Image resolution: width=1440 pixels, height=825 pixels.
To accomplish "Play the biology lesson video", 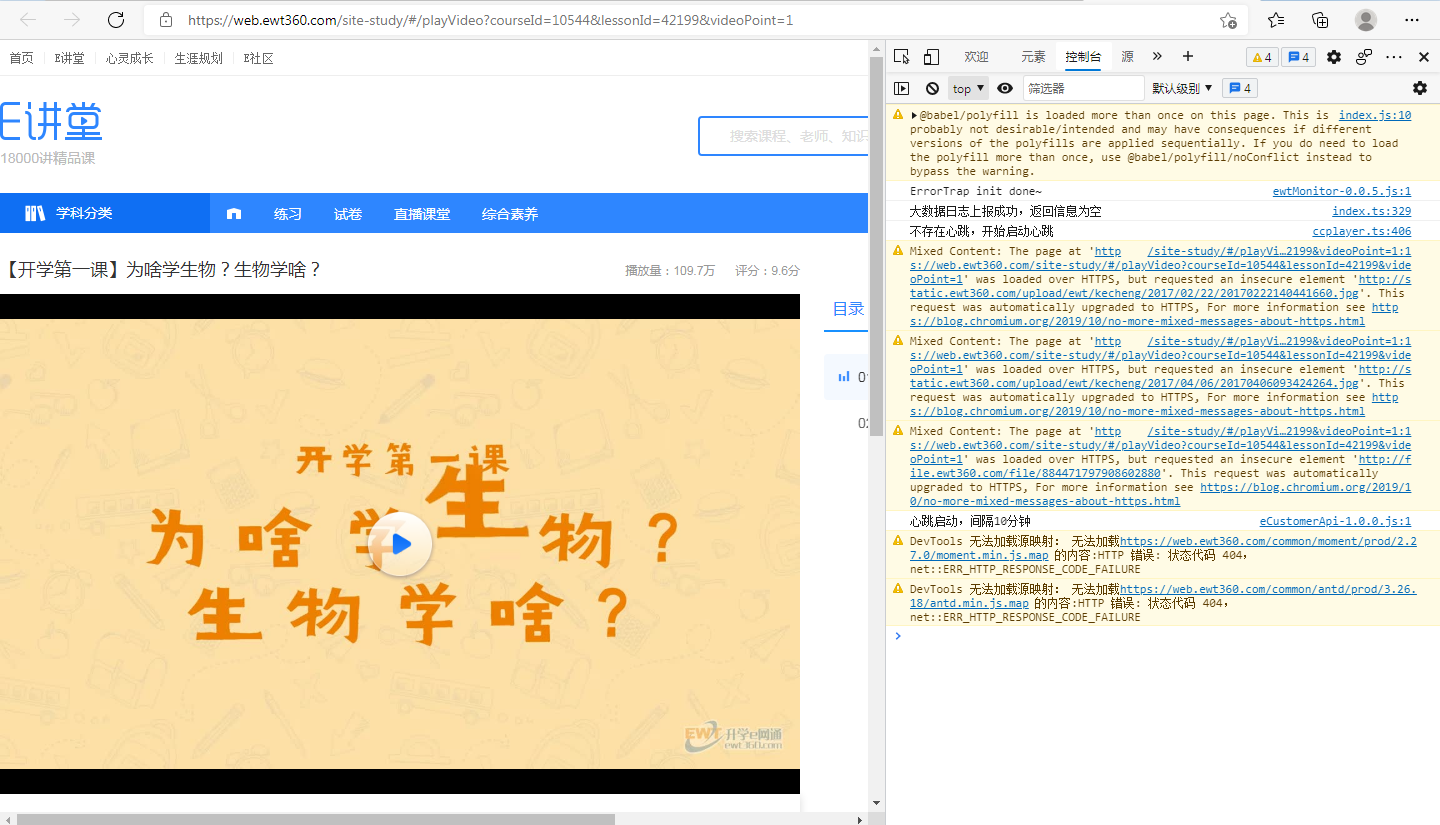I will tap(399, 543).
